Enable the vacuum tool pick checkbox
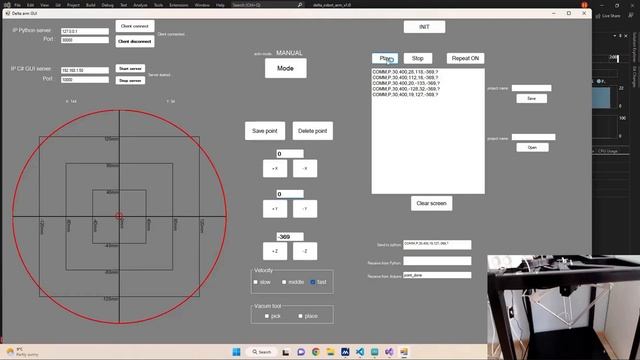Screen dimensions: 640x360 point(267,316)
